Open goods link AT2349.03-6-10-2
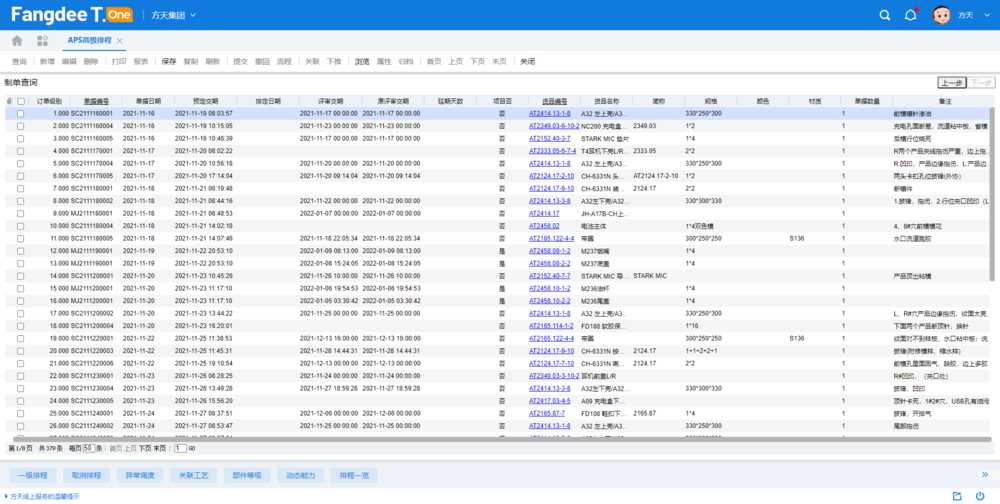 (554, 126)
